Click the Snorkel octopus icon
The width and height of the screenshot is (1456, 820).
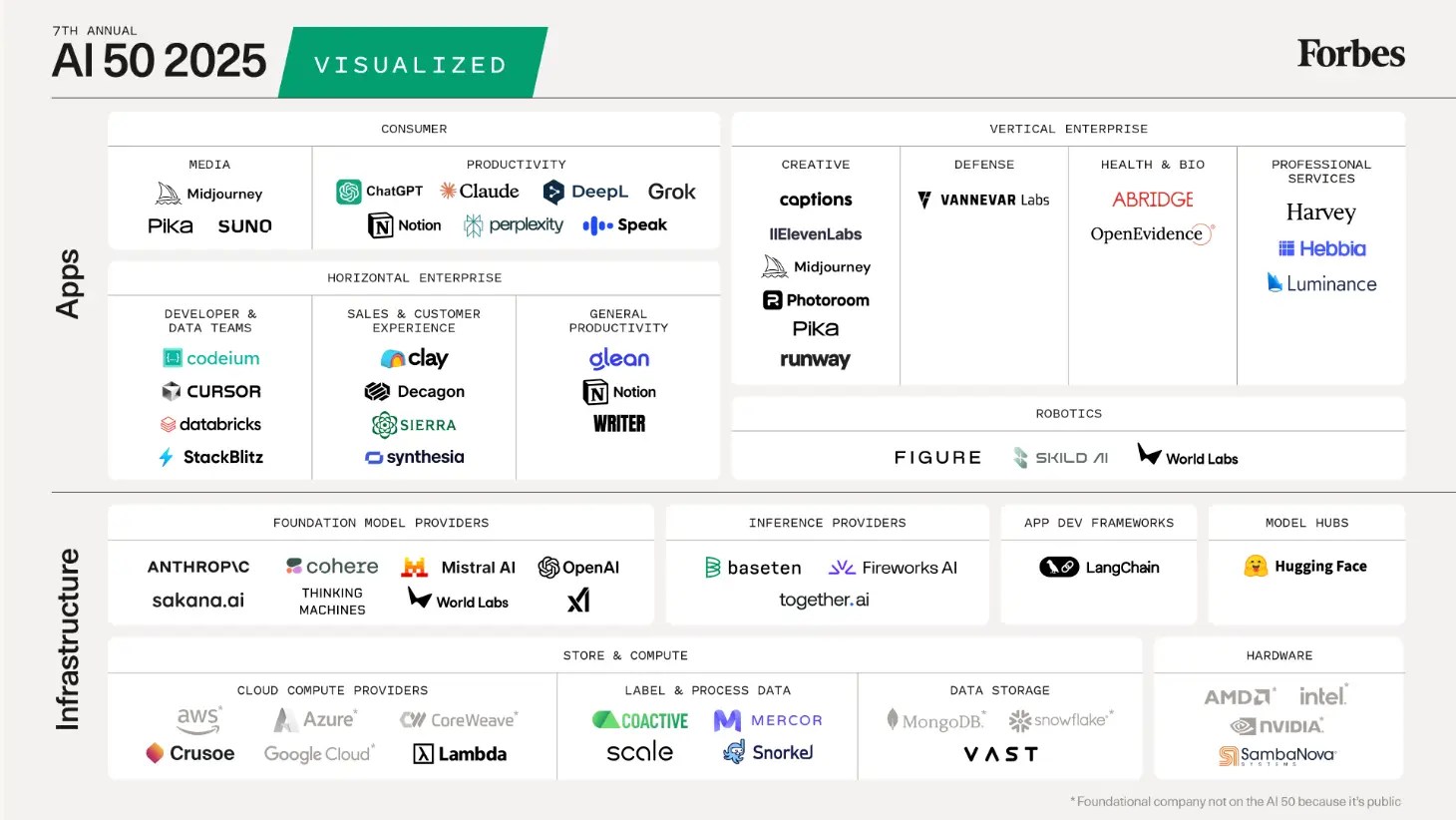pyautogui.click(x=734, y=752)
